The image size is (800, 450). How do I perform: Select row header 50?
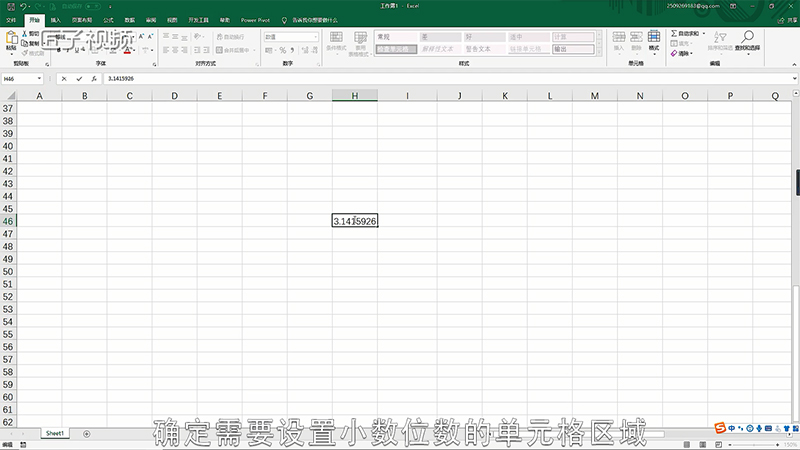[x=8, y=271]
